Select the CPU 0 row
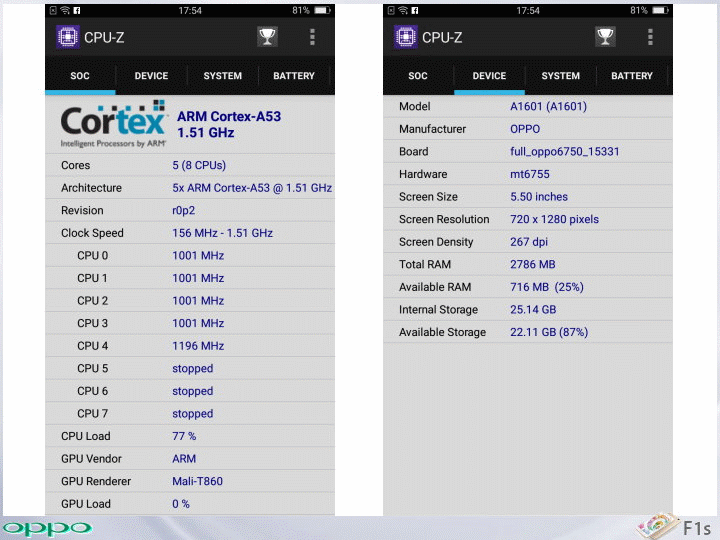 coord(190,255)
